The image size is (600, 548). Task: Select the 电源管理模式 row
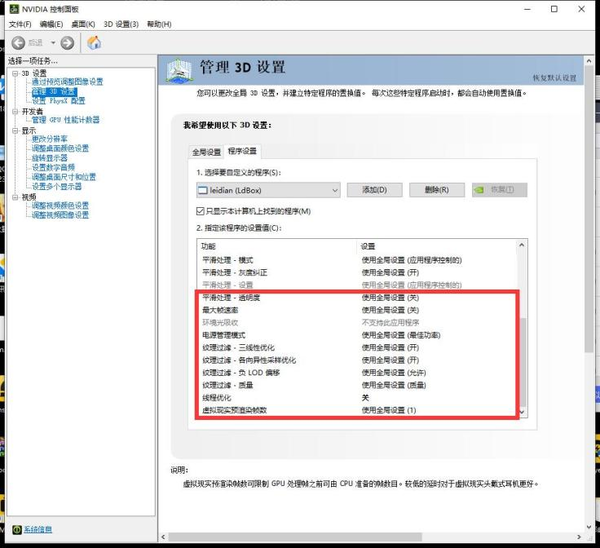click(x=357, y=335)
